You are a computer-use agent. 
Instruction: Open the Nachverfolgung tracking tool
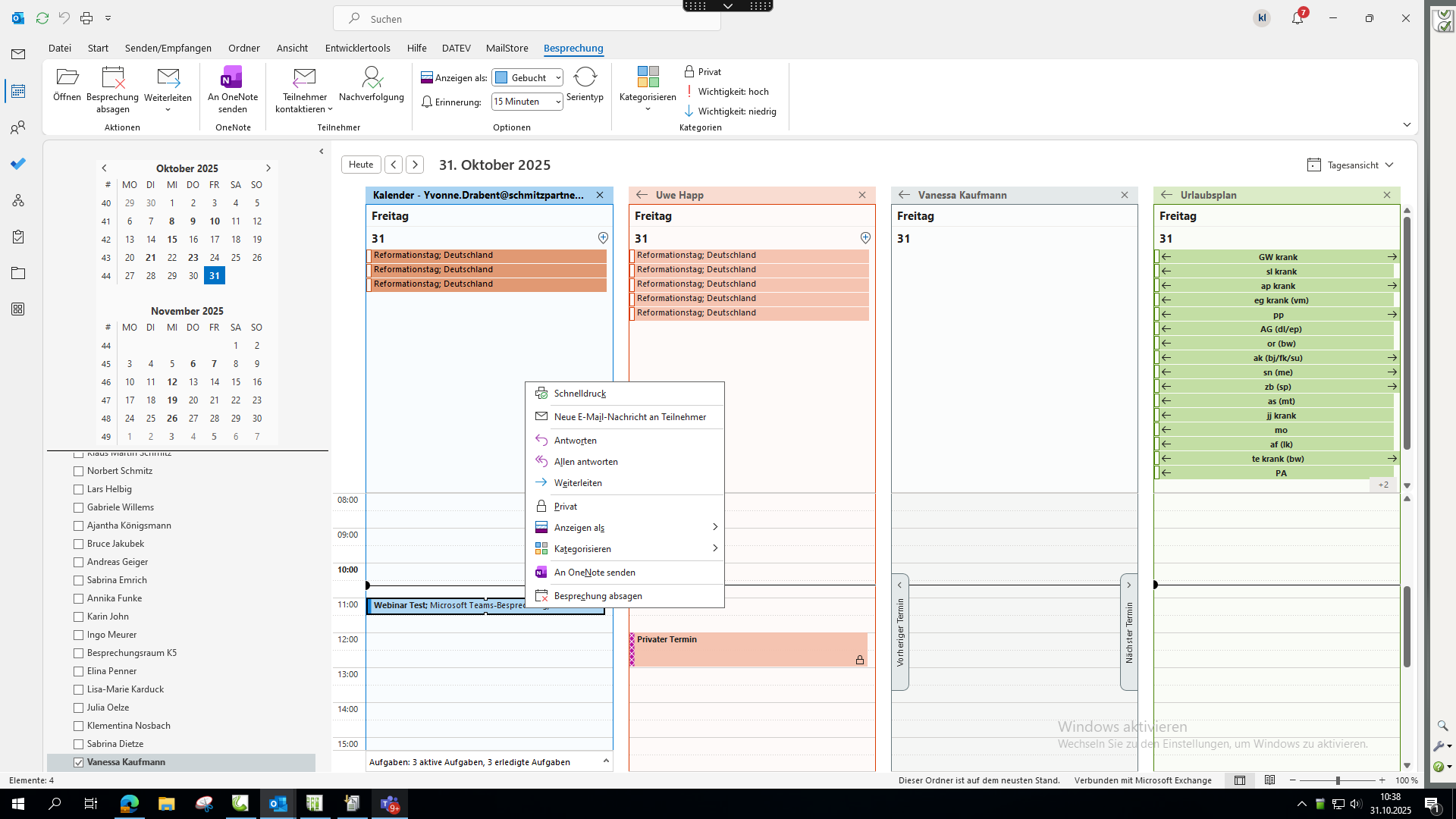[371, 78]
